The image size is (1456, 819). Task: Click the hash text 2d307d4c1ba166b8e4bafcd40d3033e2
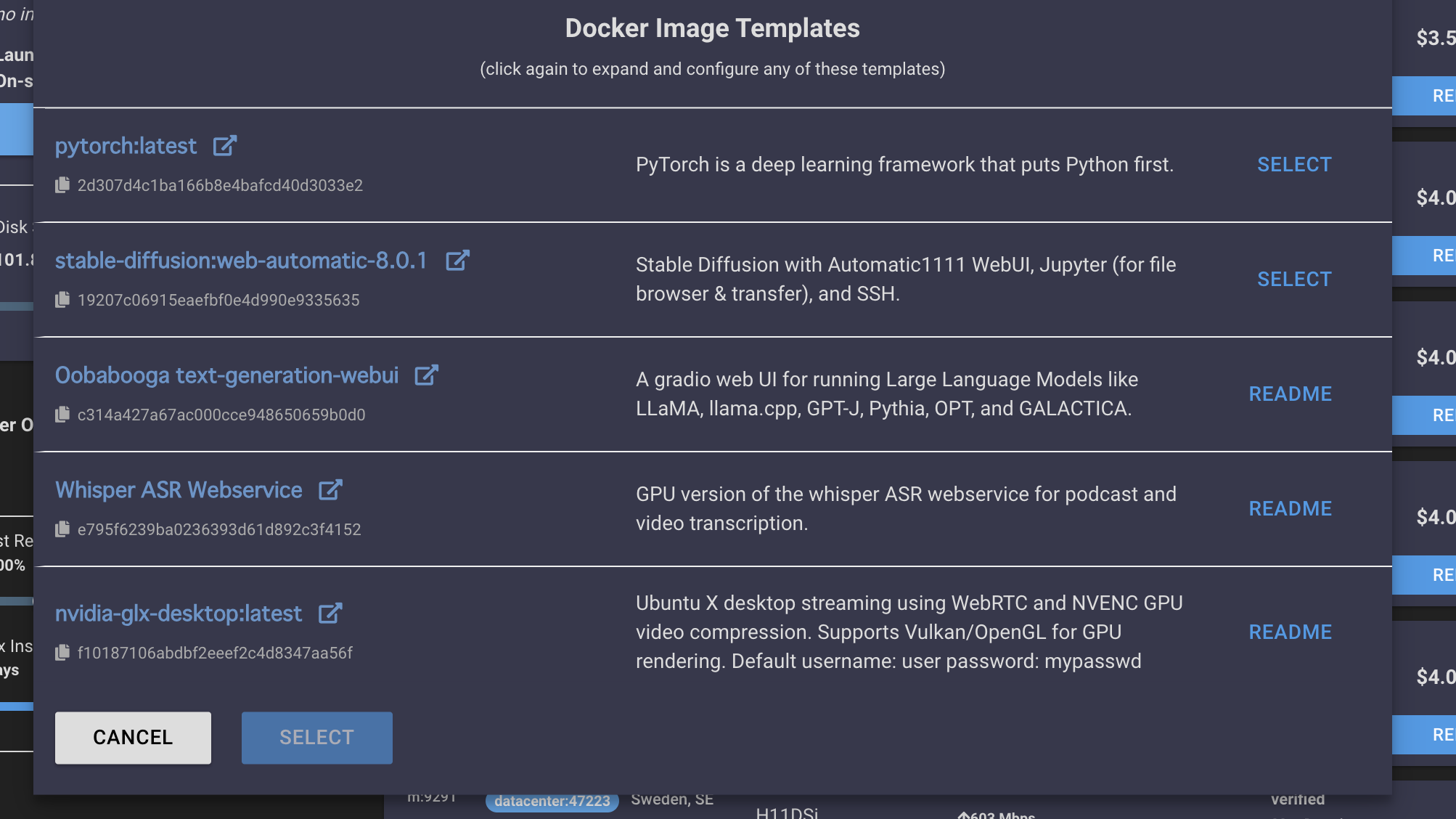[x=220, y=186]
